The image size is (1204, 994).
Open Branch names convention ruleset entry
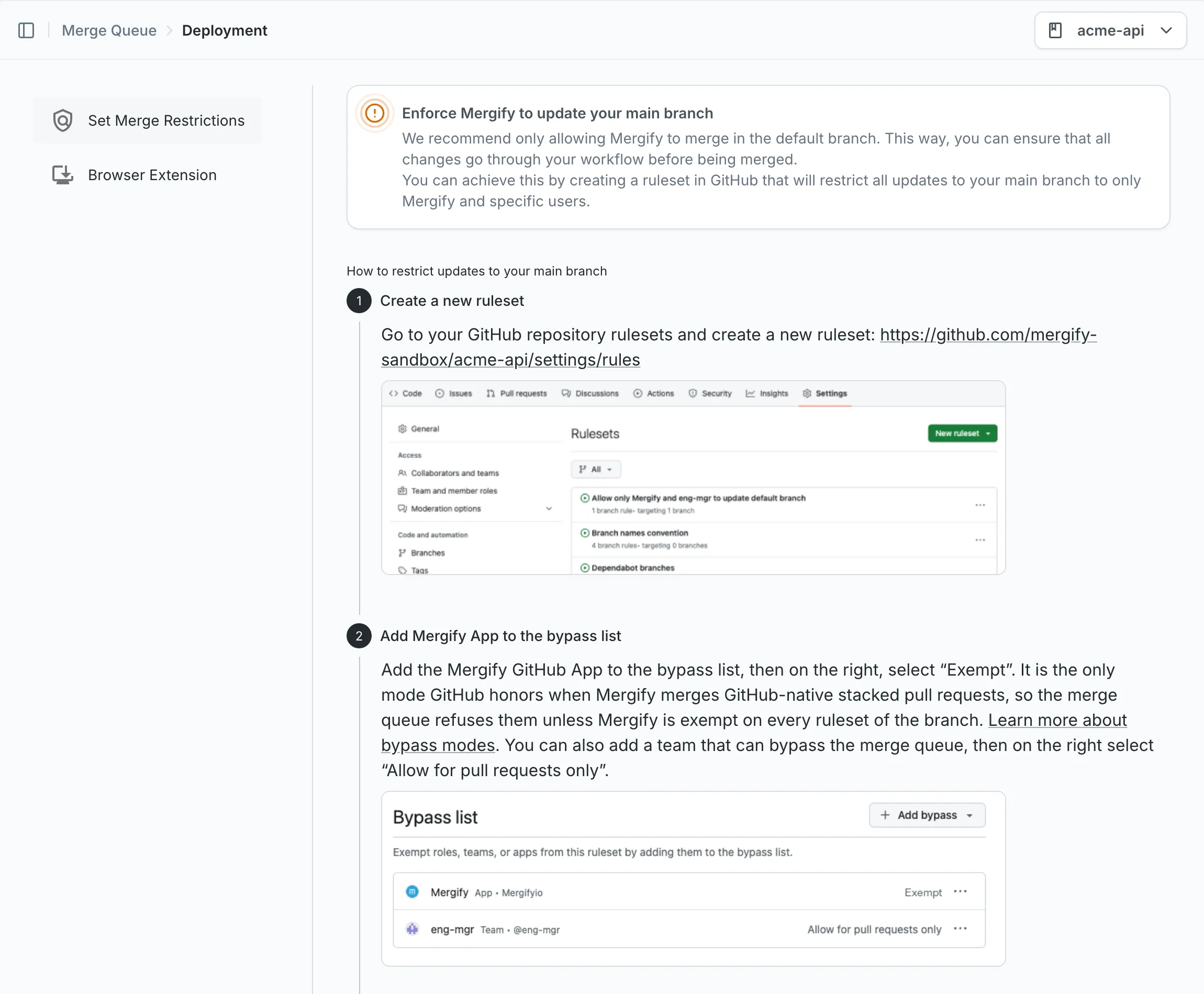[x=639, y=533]
